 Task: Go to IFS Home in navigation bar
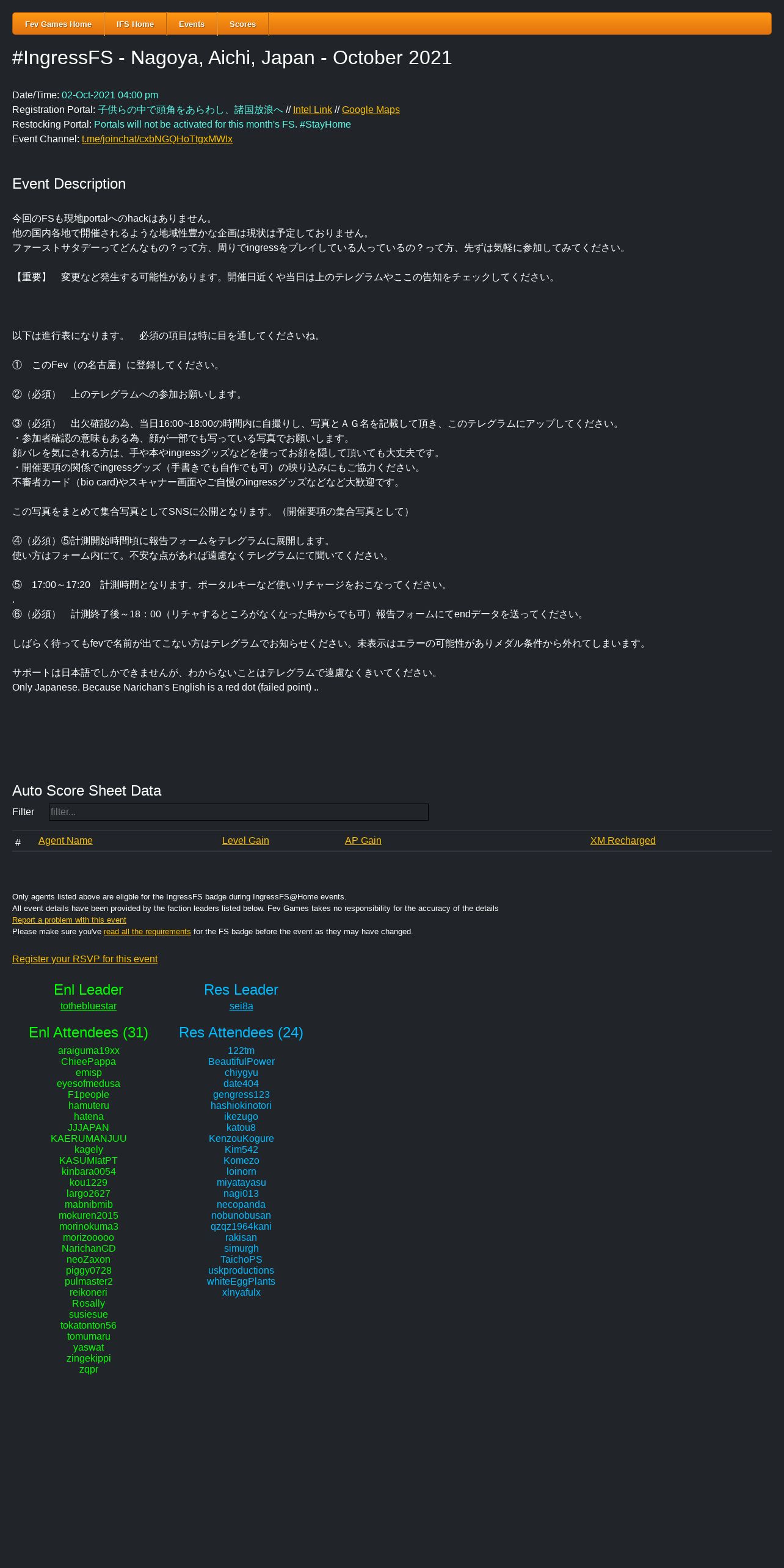point(135,24)
